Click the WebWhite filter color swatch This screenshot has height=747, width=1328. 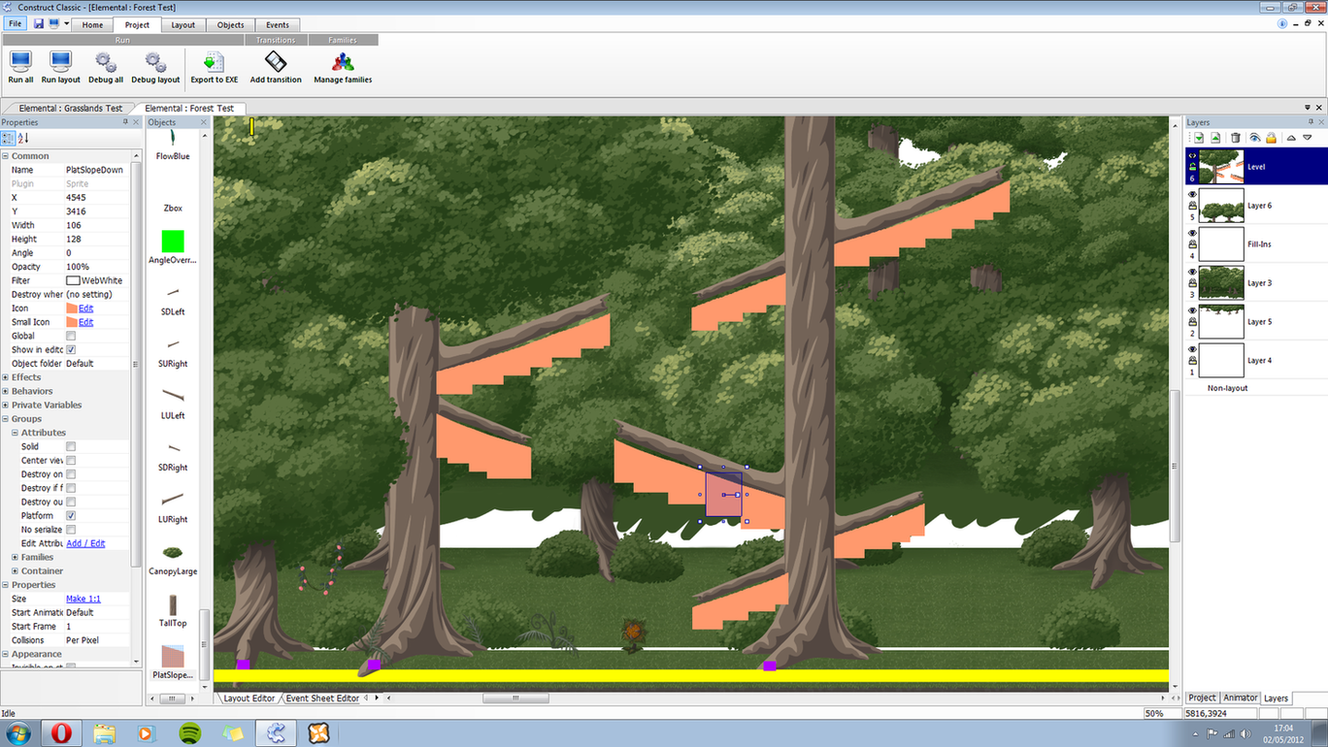tap(72, 281)
